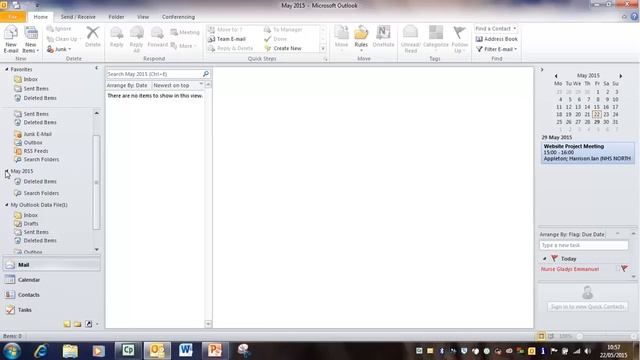Select To Manager quick step
Screen dimensions: 640x360
[x=283, y=29]
